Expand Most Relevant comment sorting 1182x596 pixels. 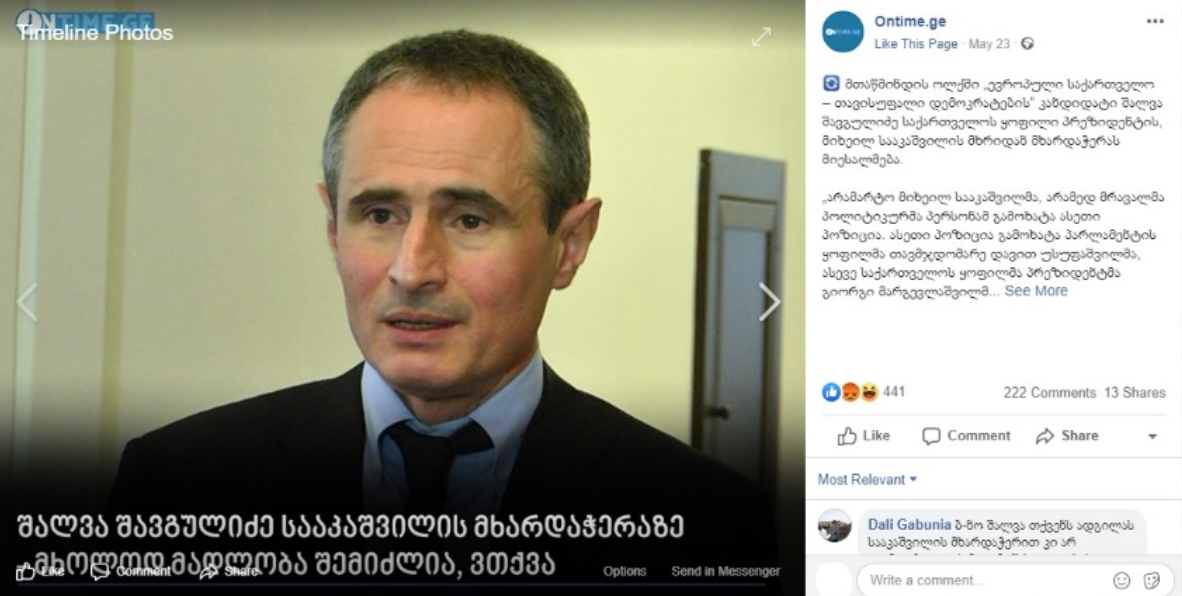pos(868,479)
